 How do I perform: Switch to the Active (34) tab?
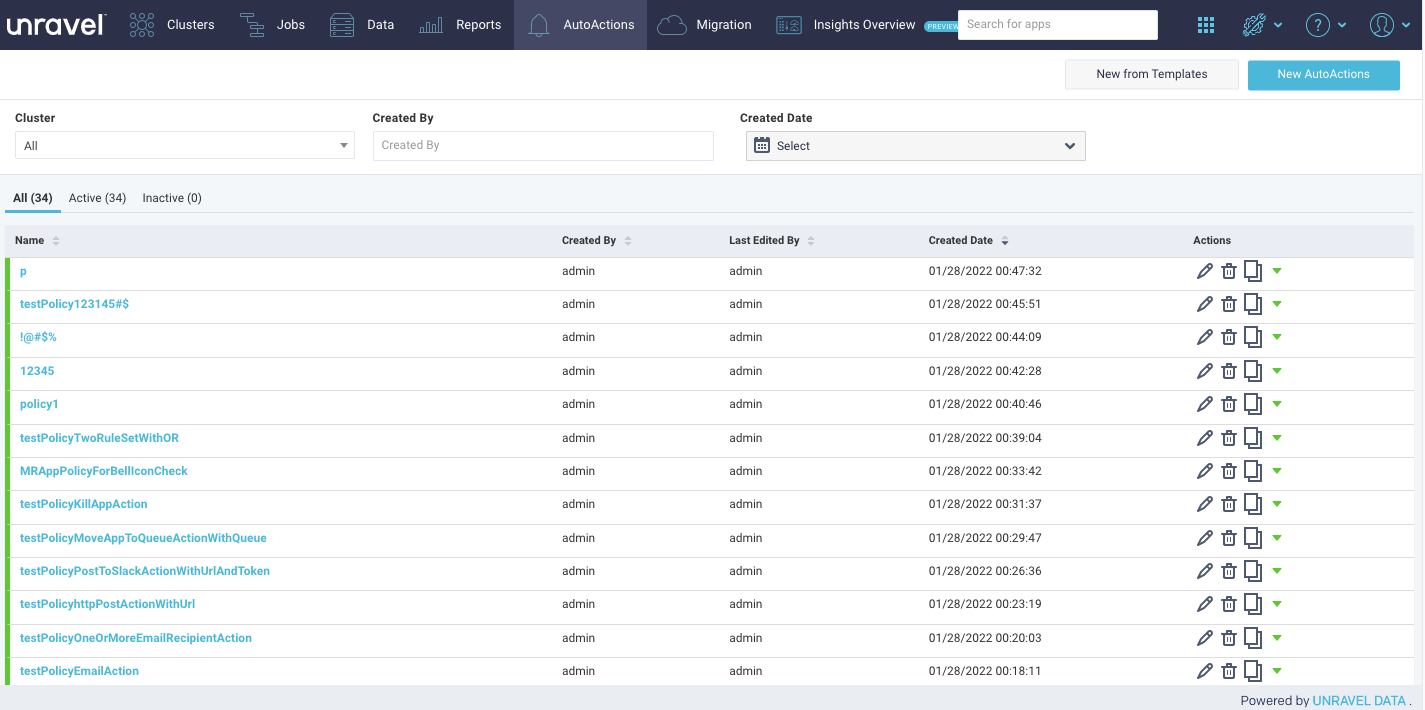[x=97, y=198]
